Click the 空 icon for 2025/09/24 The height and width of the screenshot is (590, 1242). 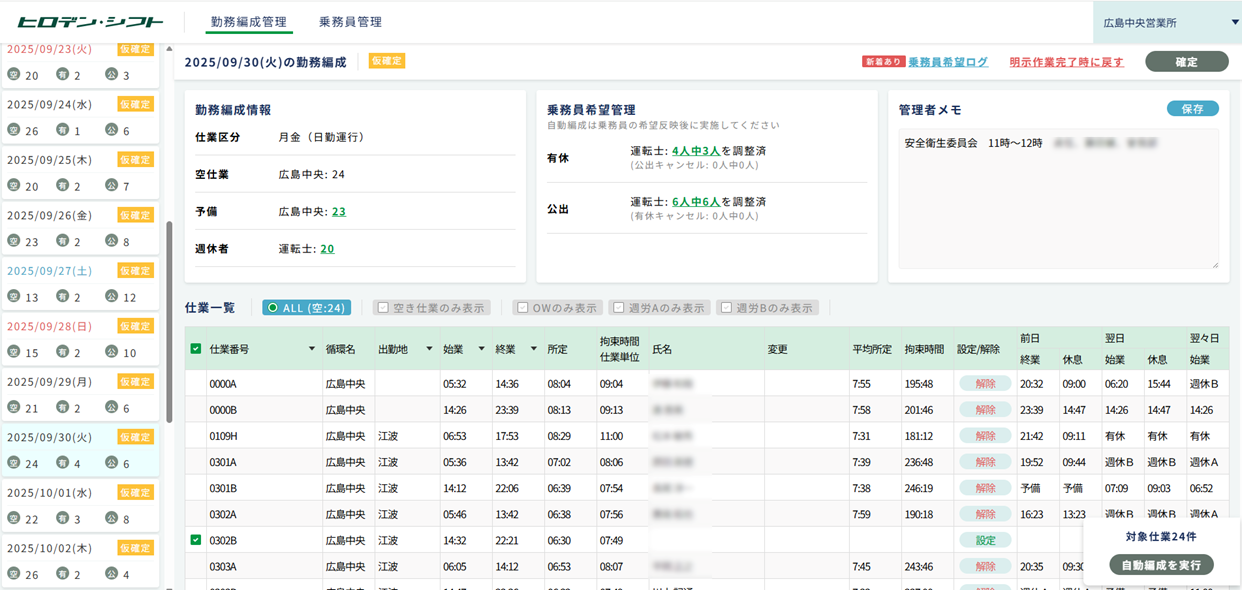tap(14, 130)
